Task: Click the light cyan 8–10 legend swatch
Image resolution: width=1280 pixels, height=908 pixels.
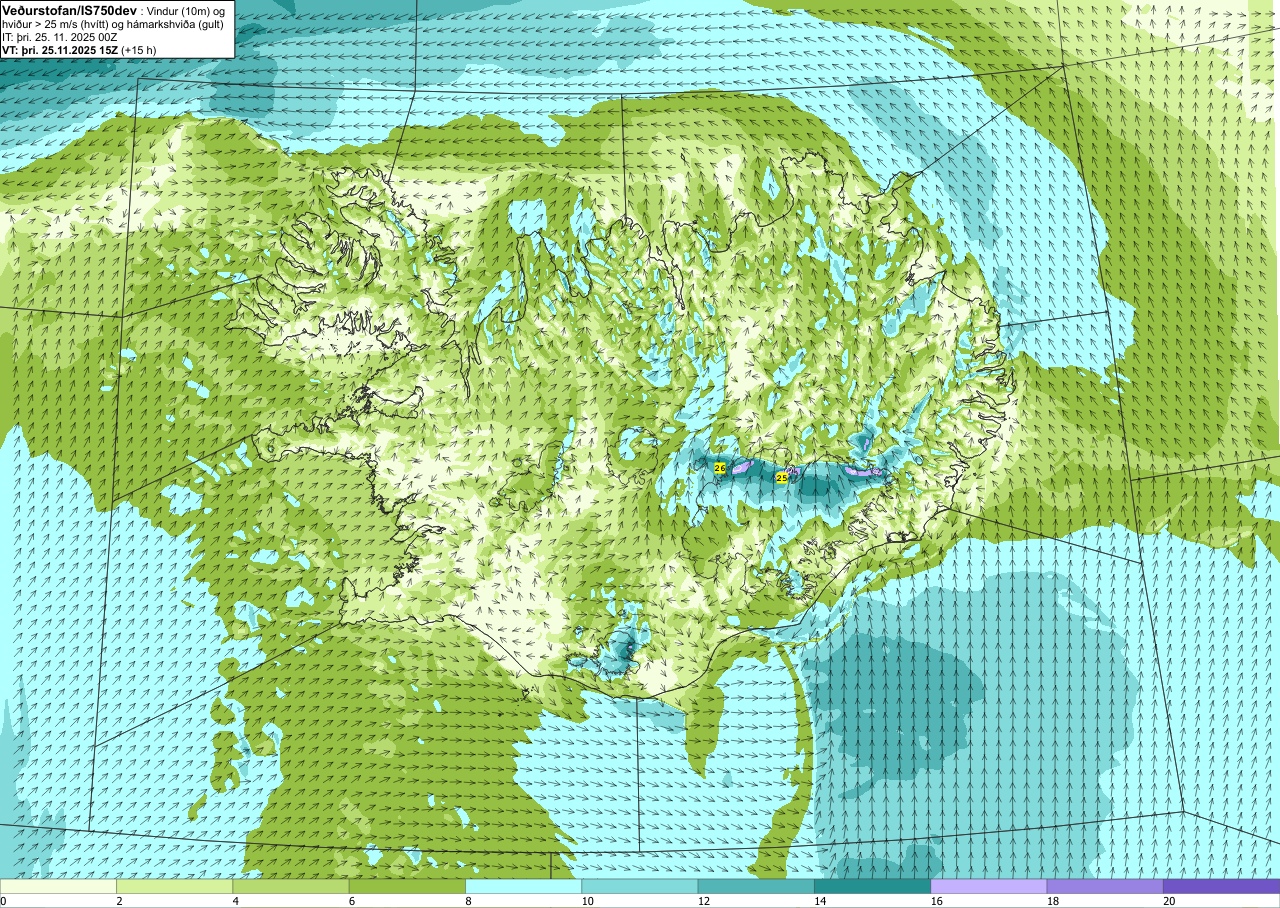Action: coord(523,886)
